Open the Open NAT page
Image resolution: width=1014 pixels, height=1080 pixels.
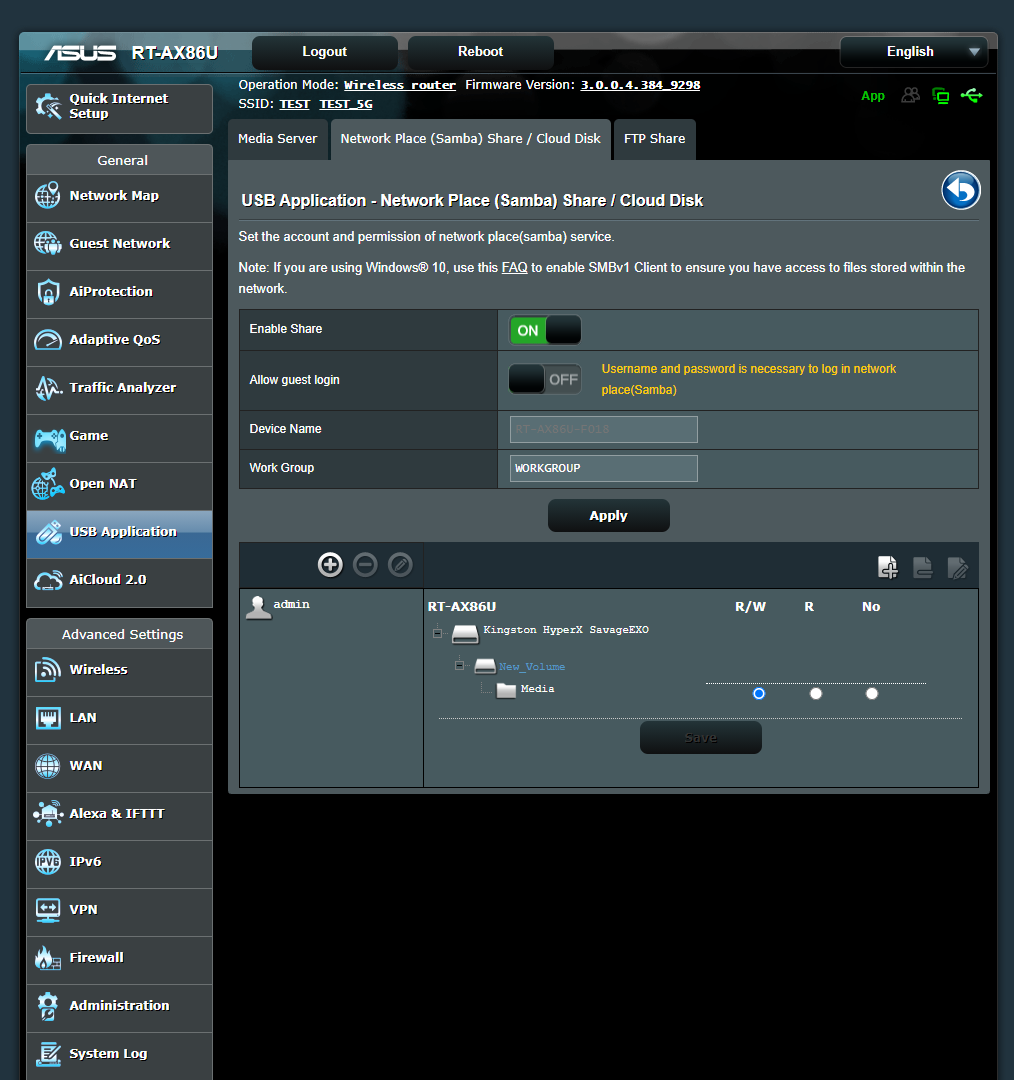(119, 486)
